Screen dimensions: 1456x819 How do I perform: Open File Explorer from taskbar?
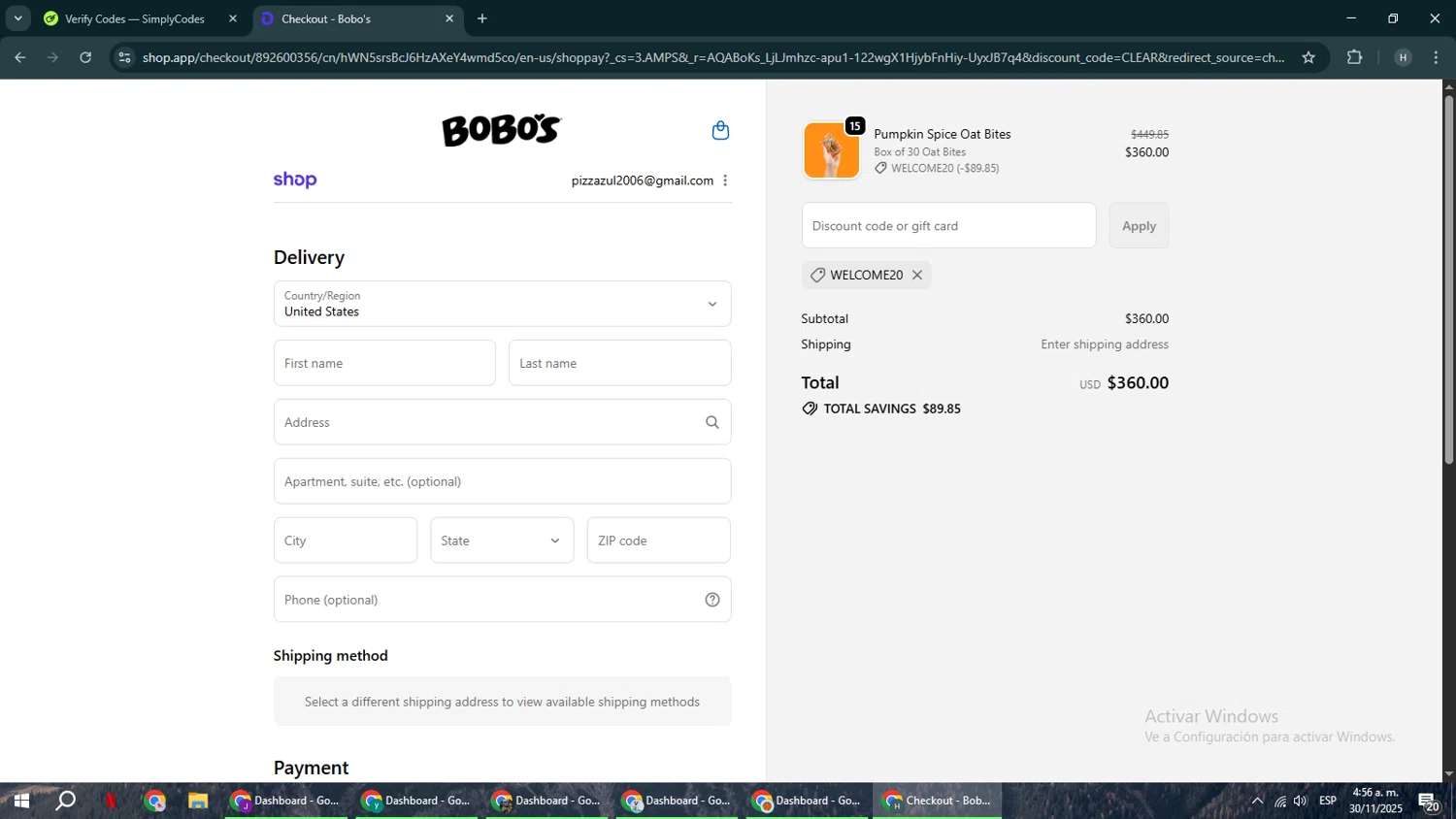[x=198, y=801]
